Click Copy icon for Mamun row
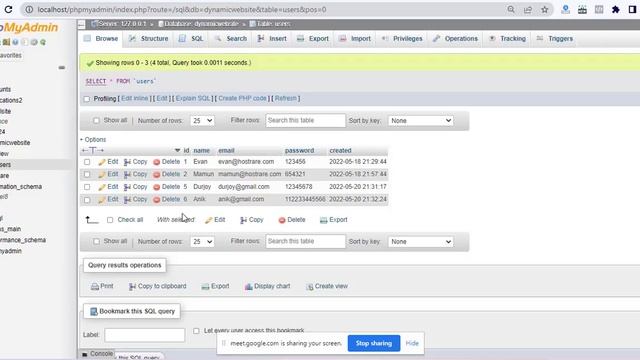This screenshot has height=360, width=640. tap(127, 174)
